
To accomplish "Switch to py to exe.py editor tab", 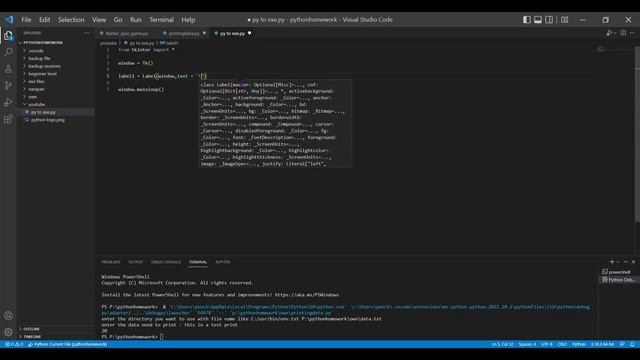I will (x=232, y=33).
